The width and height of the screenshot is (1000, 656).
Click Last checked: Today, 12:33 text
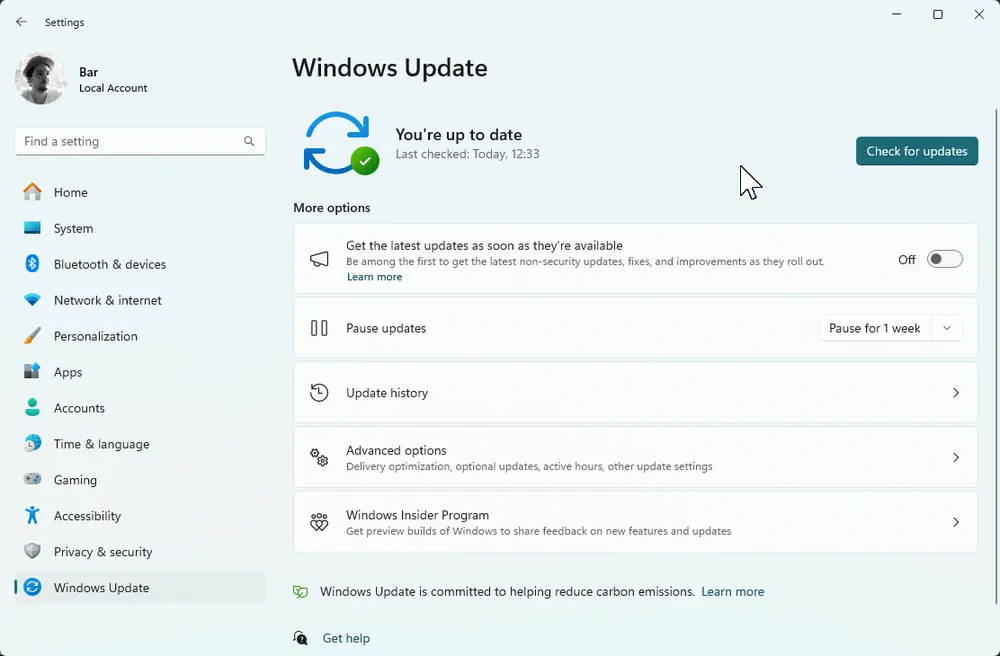coord(467,154)
